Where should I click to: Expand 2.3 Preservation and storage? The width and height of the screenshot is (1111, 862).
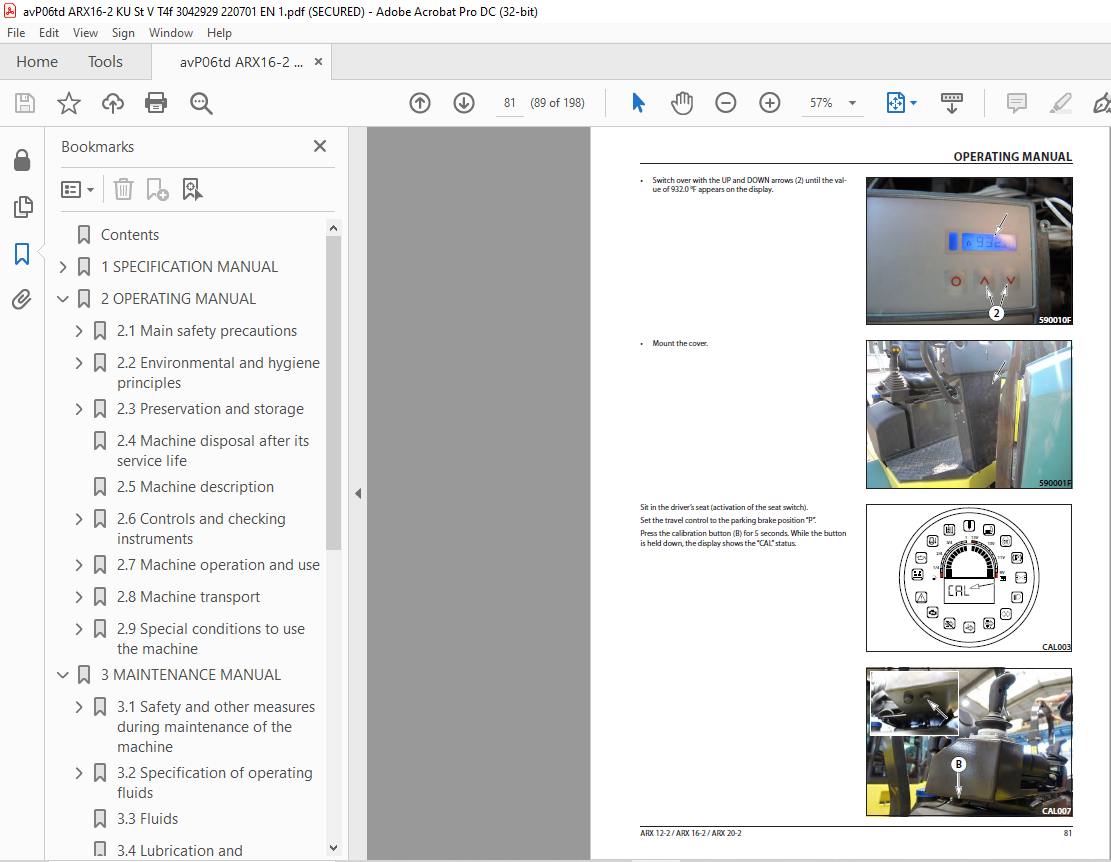click(x=79, y=409)
